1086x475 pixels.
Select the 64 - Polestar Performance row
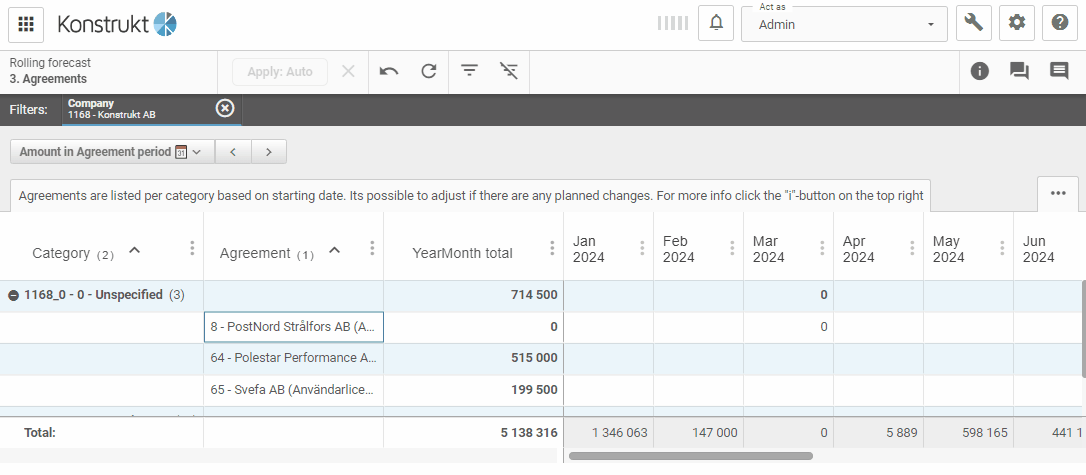[294, 358]
